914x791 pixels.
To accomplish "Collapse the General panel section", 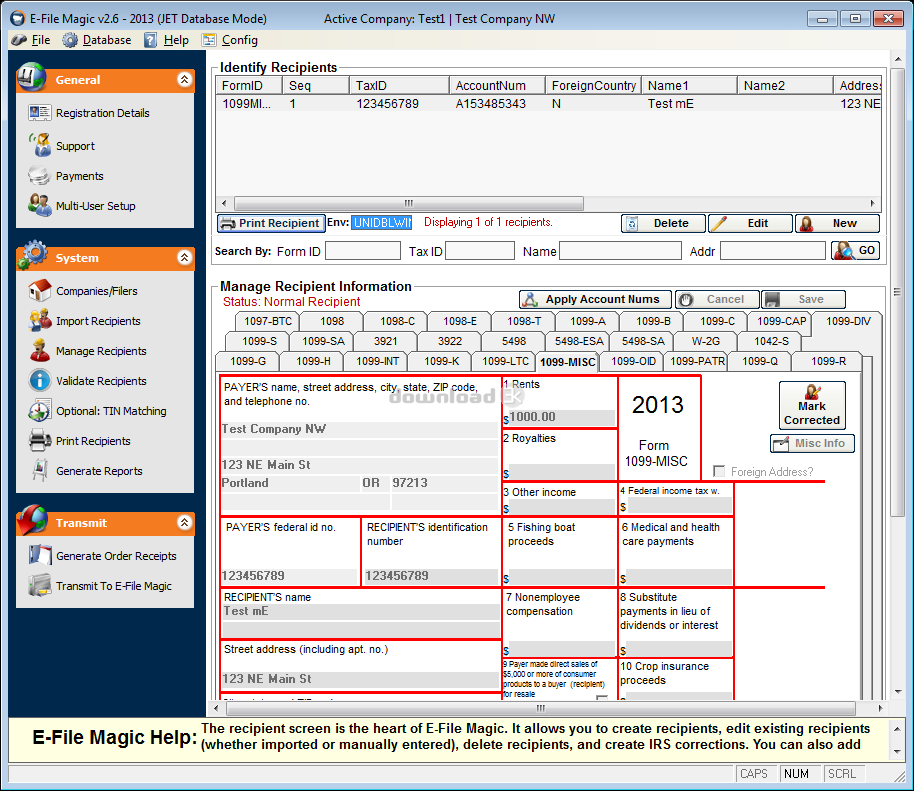I will point(184,80).
